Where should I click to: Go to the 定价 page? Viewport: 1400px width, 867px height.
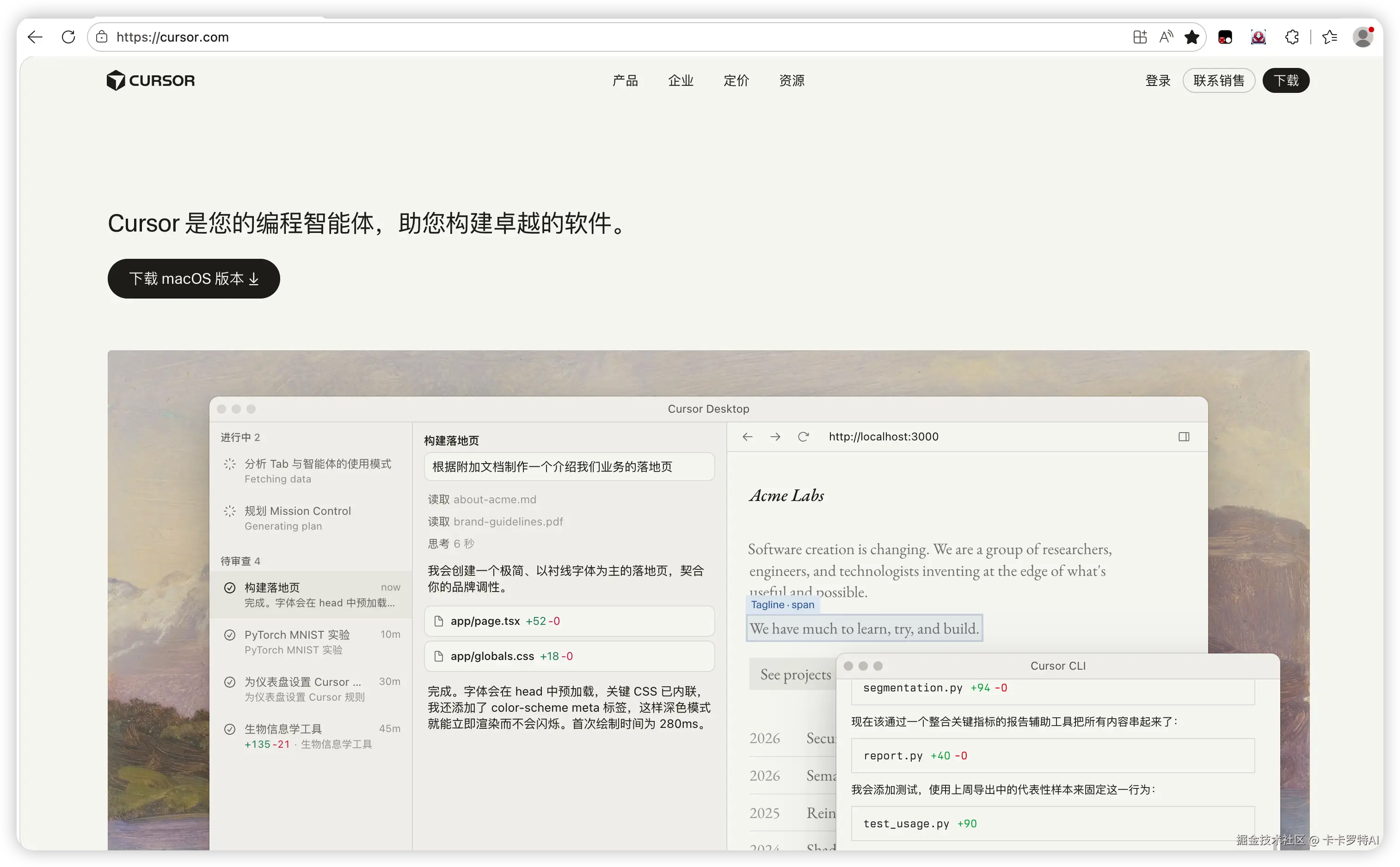737,80
